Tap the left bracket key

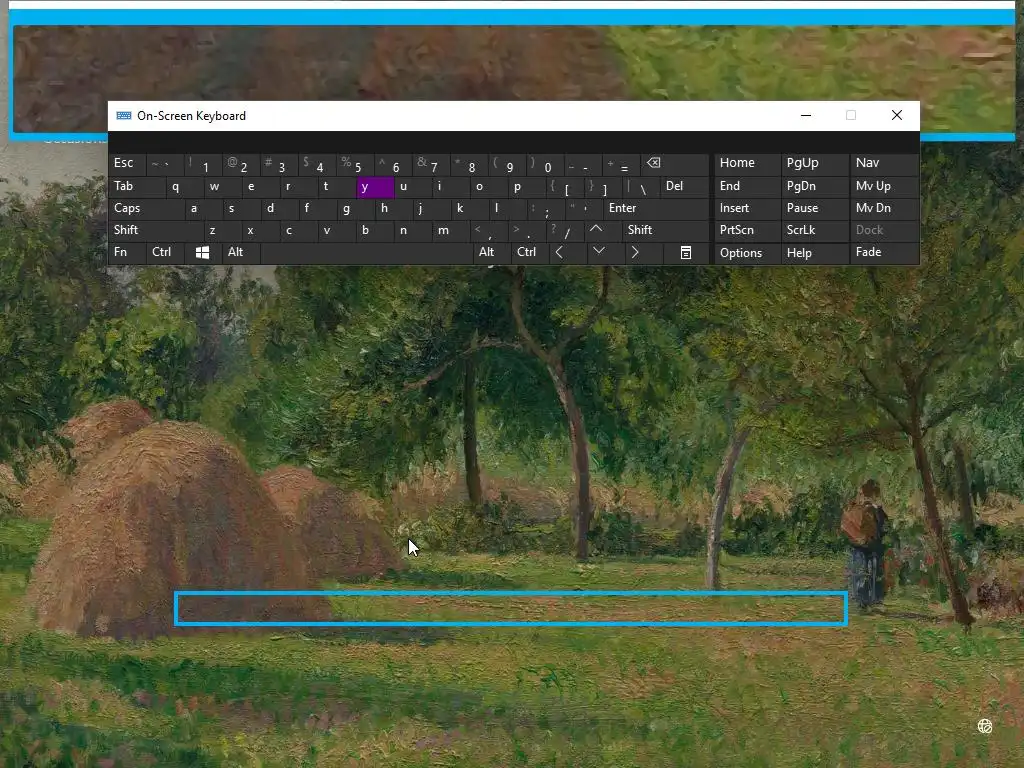tap(564, 186)
